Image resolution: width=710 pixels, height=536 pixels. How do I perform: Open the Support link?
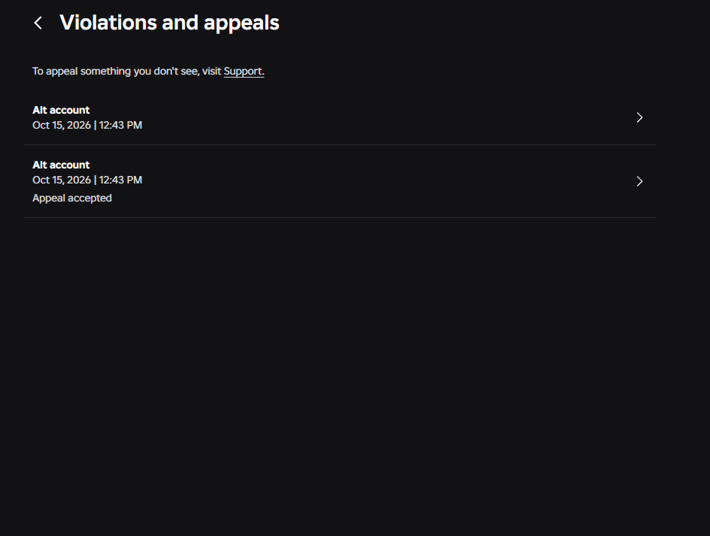[x=244, y=72]
